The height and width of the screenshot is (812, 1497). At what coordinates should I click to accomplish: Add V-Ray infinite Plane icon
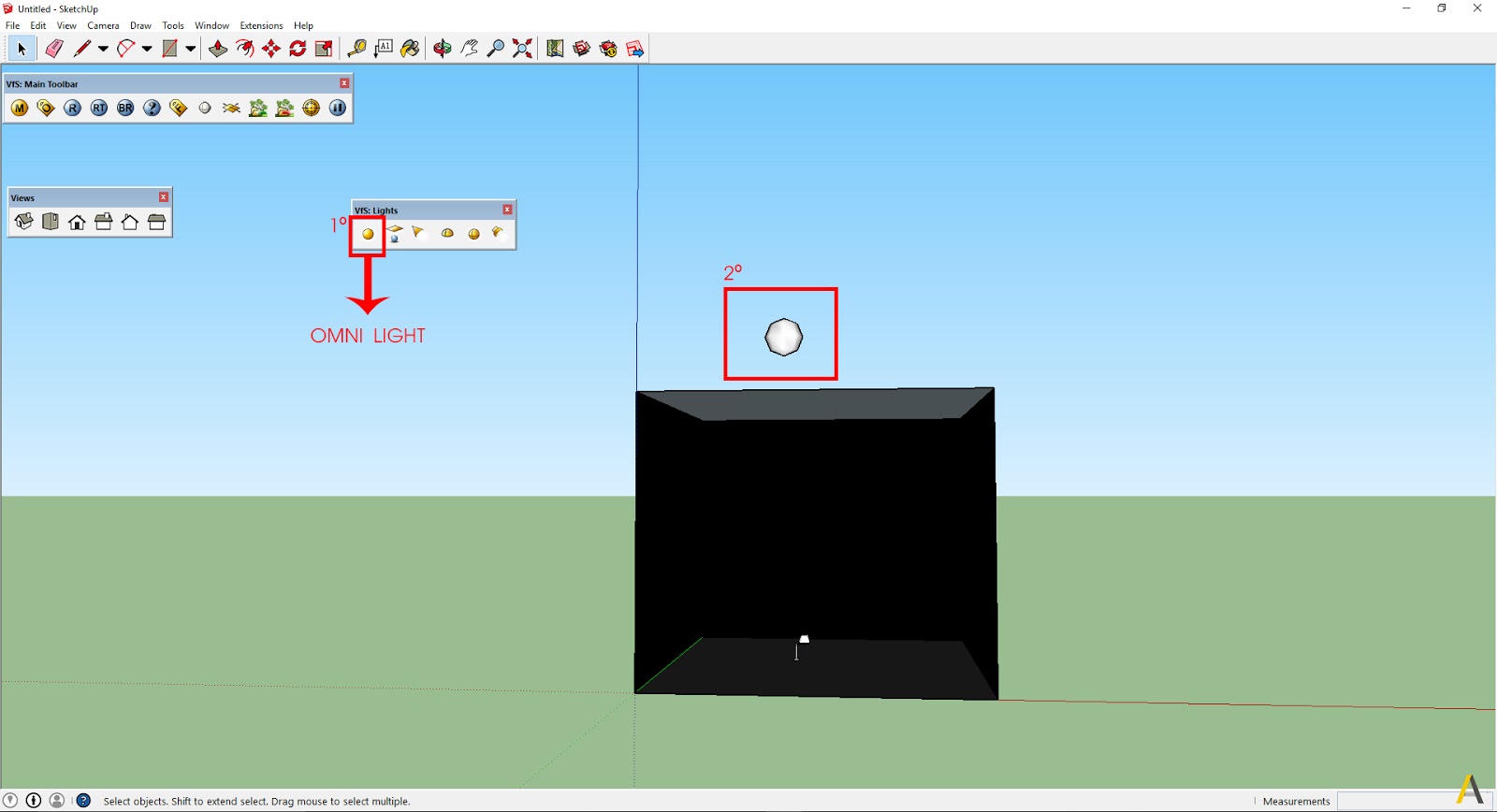[232, 109]
